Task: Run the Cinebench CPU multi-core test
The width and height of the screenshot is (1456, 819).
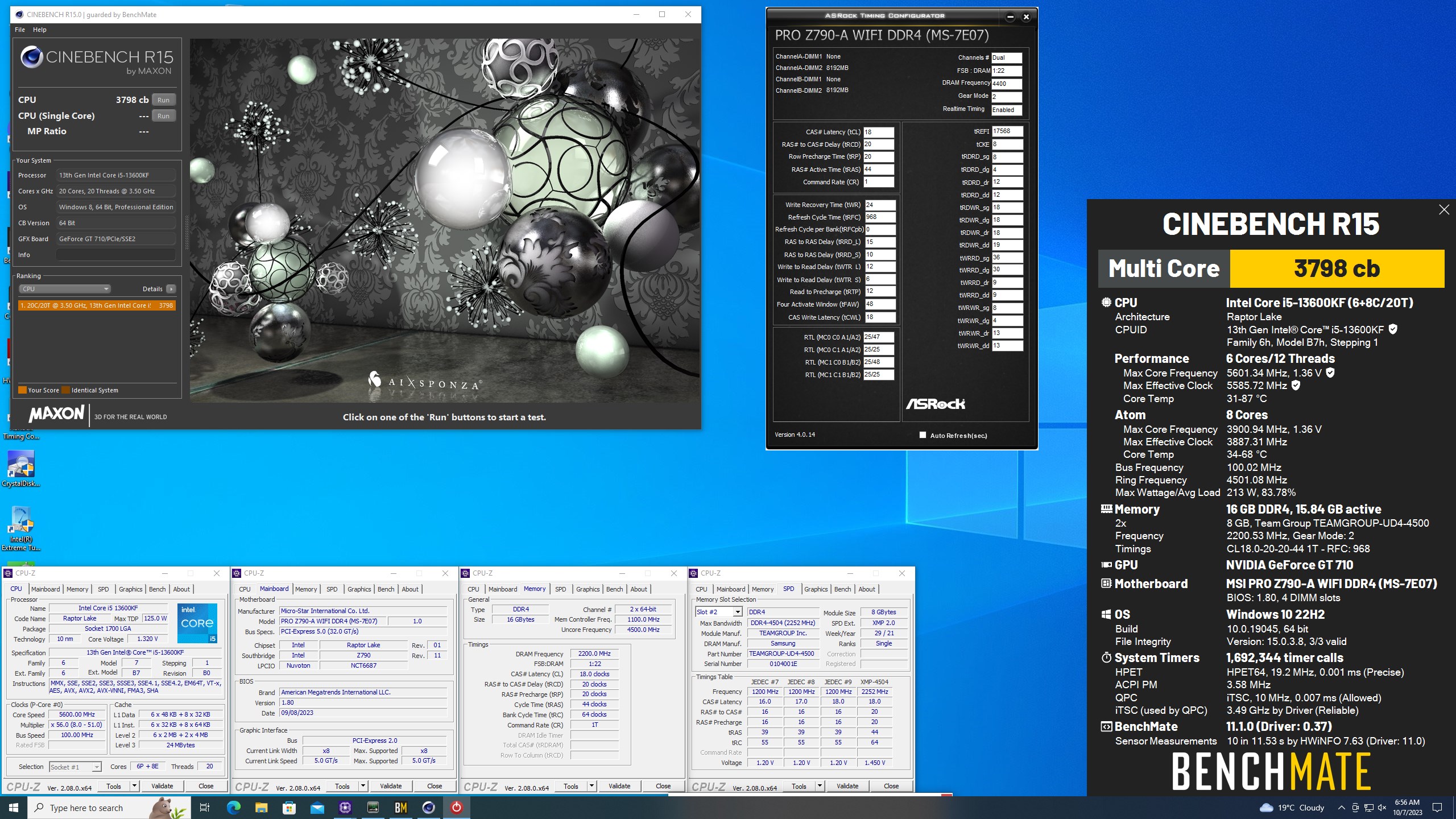Action: tap(163, 100)
